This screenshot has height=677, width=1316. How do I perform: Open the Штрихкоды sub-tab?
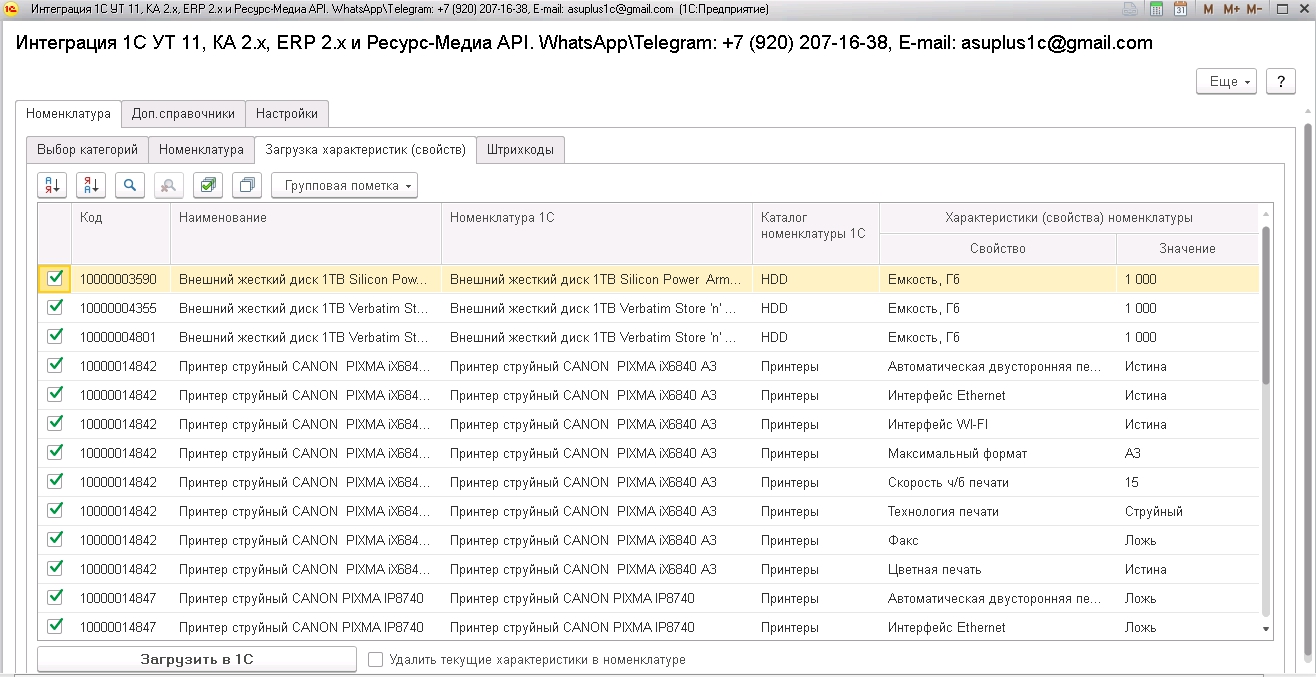point(520,150)
